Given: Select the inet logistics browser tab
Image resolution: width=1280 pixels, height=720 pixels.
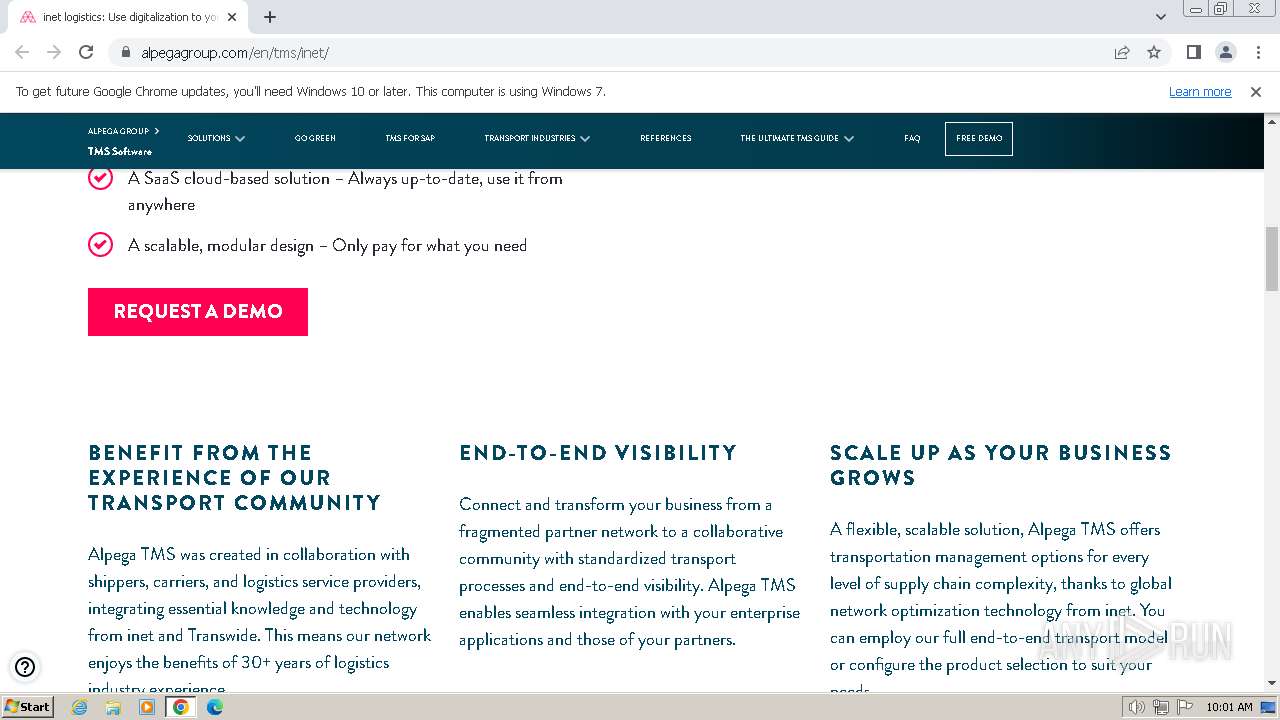Looking at the screenshot, I should point(128,17).
